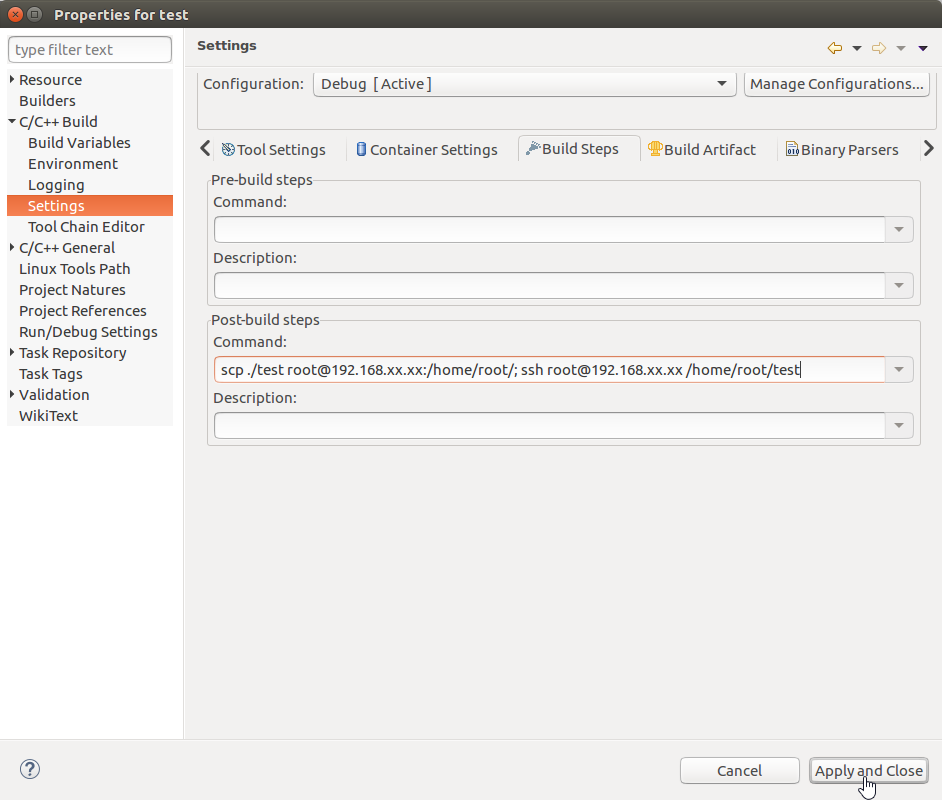
Task: Select Build Variables in the tree
Action: click(x=79, y=143)
